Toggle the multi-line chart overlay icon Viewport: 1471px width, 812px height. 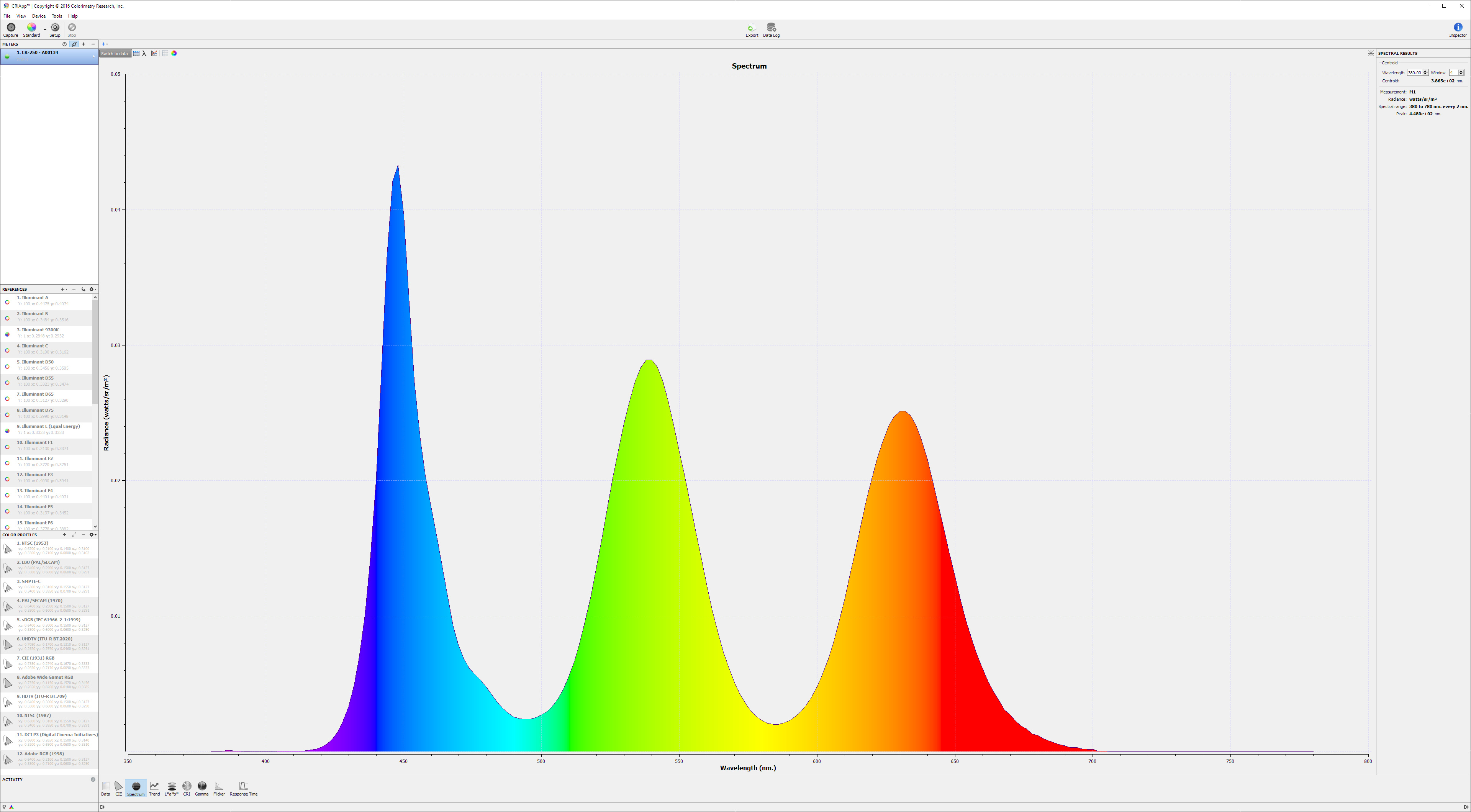pyautogui.click(x=154, y=53)
